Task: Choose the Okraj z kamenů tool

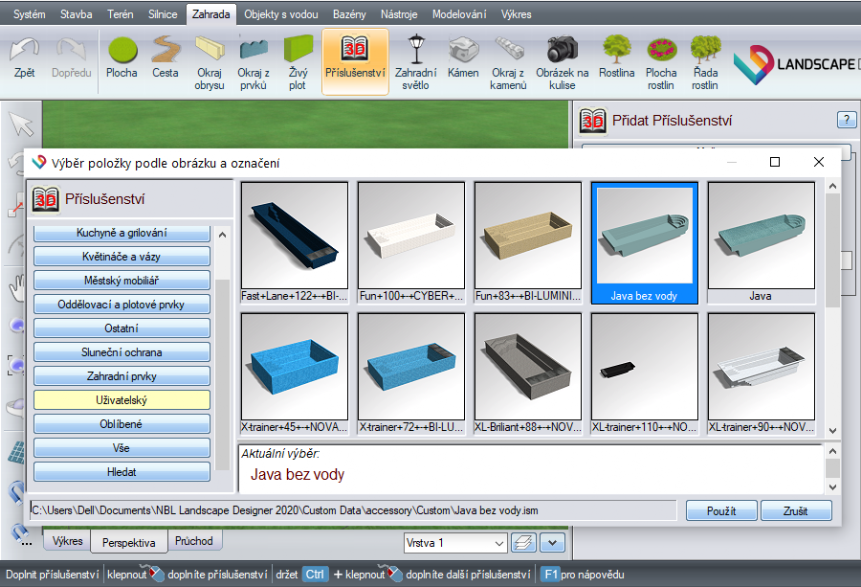Action: 508,63
